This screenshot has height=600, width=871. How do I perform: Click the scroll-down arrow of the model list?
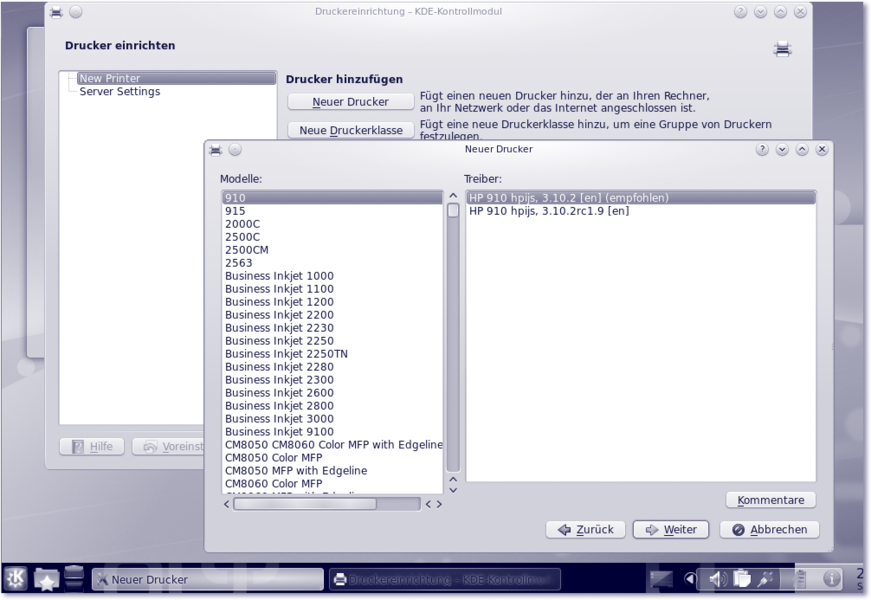point(453,489)
